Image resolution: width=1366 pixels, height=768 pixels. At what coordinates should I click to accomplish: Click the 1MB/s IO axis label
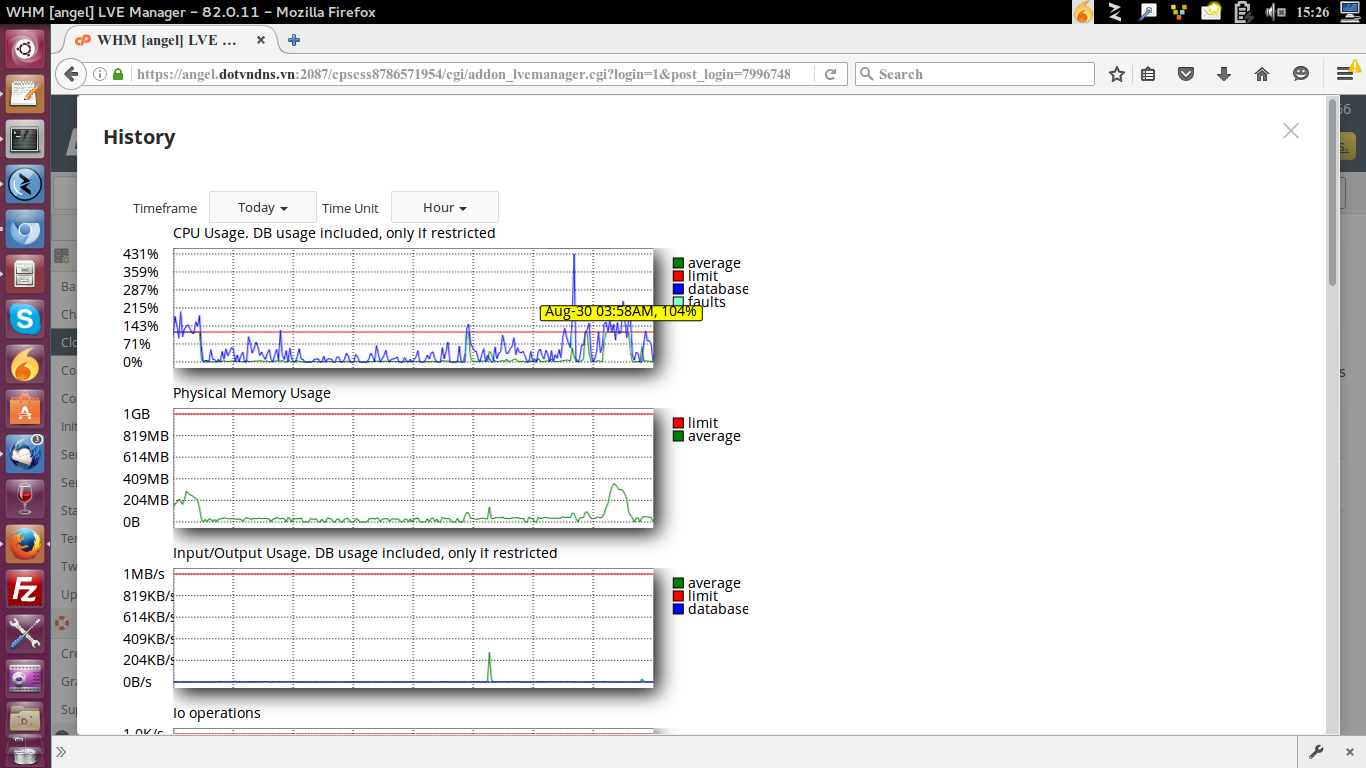click(144, 574)
